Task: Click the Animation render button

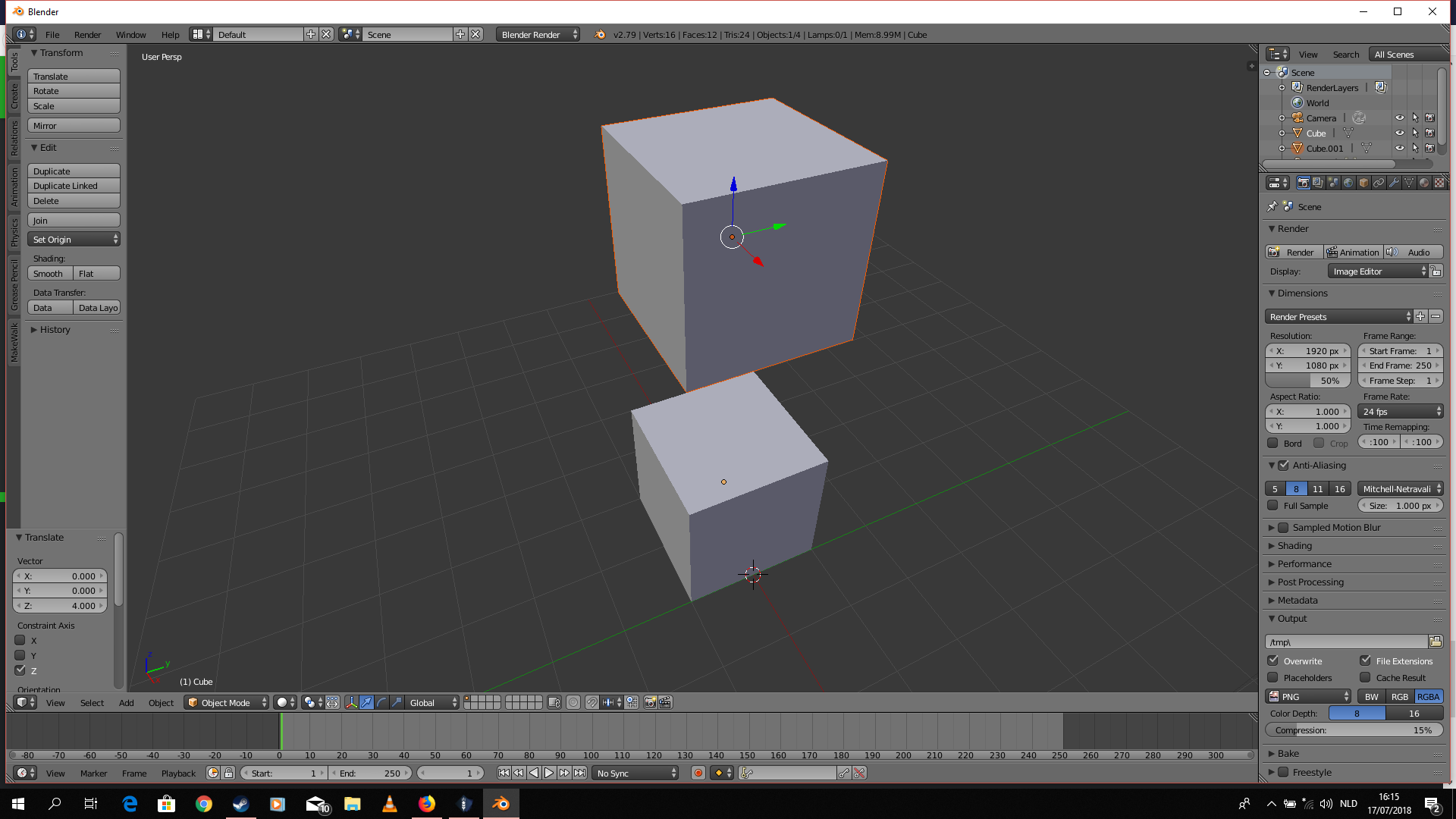Action: coord(1353,252)
